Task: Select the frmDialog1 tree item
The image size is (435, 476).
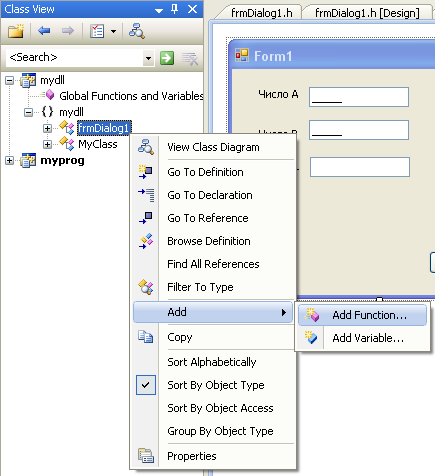Action: (x=104, y=128)
